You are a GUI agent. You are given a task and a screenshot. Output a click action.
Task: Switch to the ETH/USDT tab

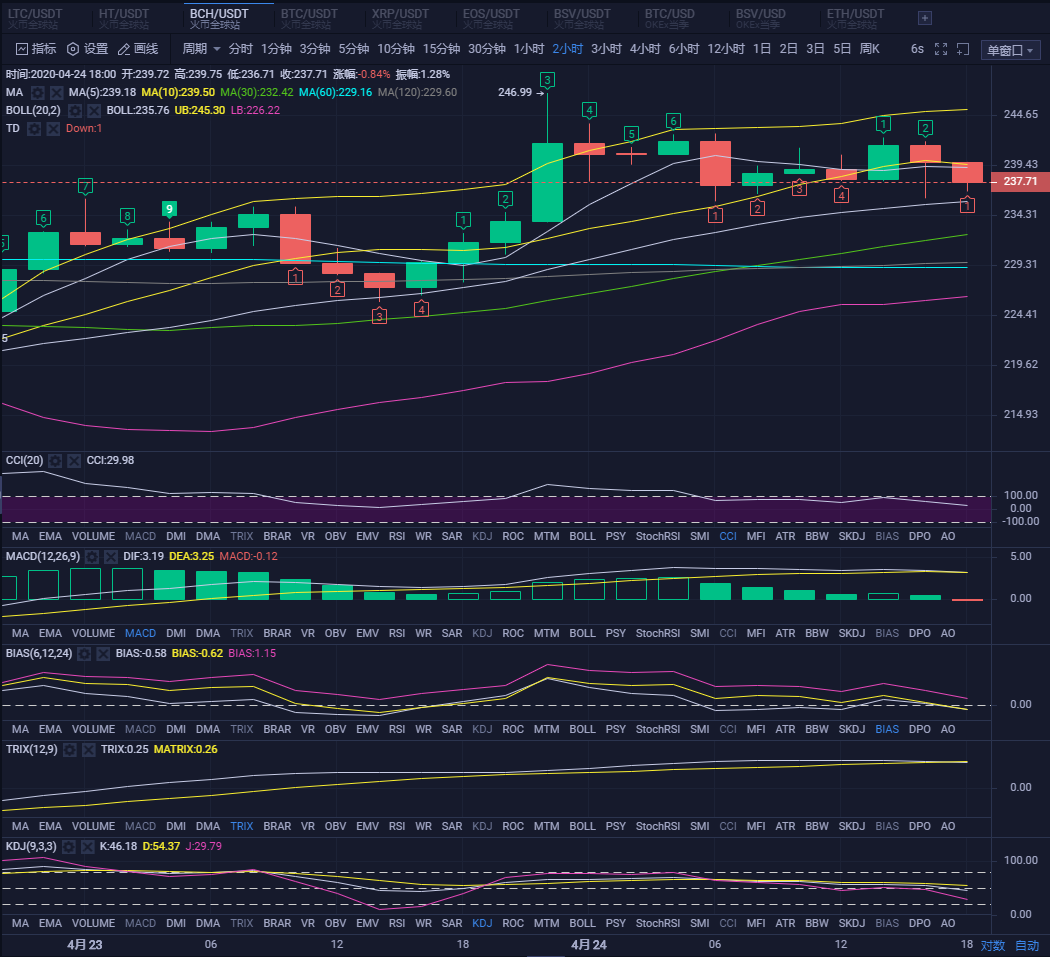click(855, 18)
